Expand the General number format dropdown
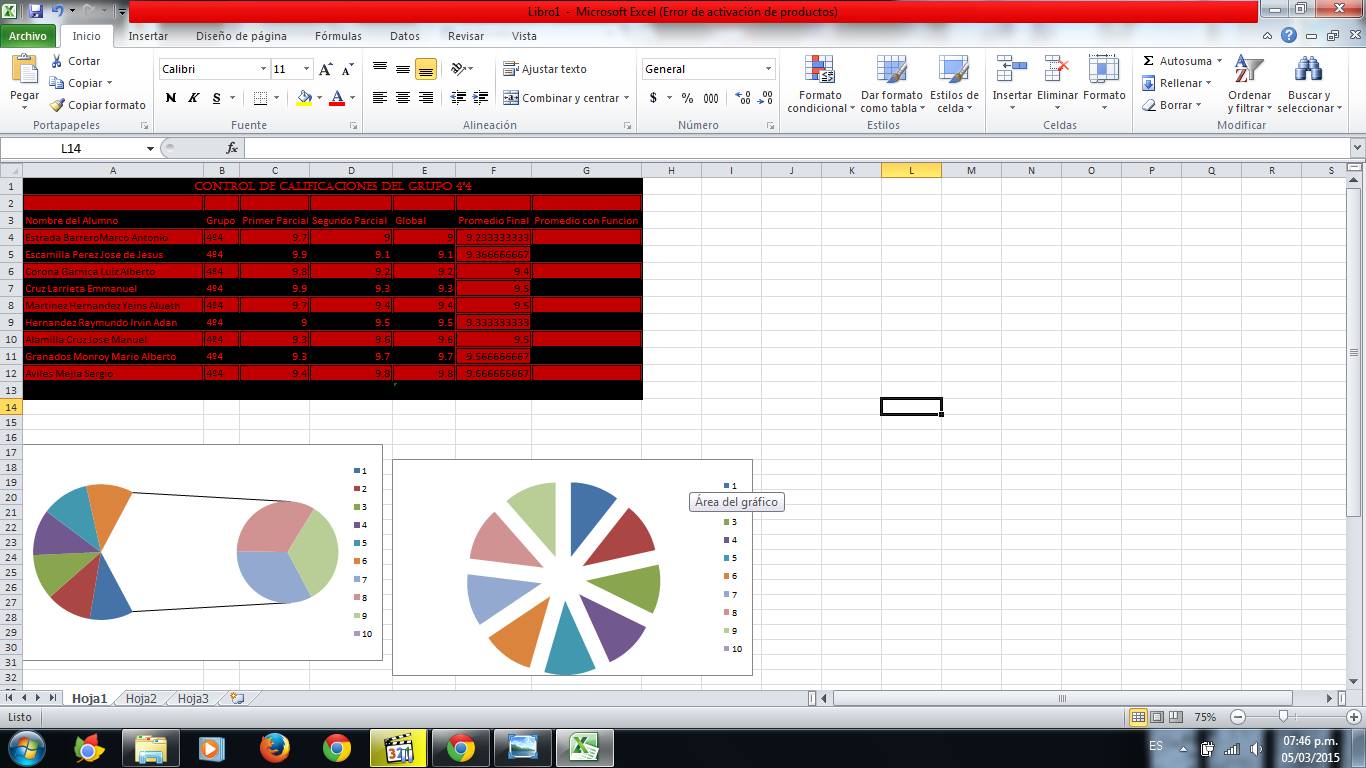 point(768,69)
